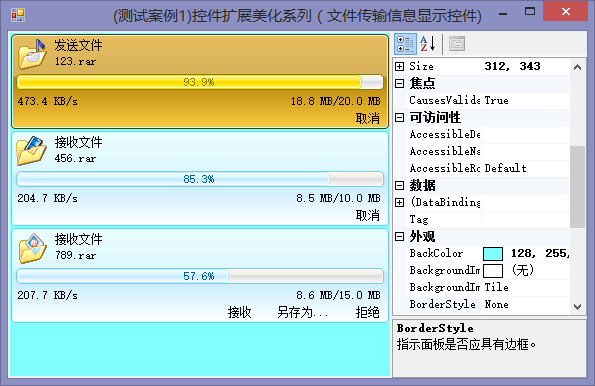Viewport: 595px width, 386px height.
Task: Open the Property Pages toolbar icon
Action: 457,44
